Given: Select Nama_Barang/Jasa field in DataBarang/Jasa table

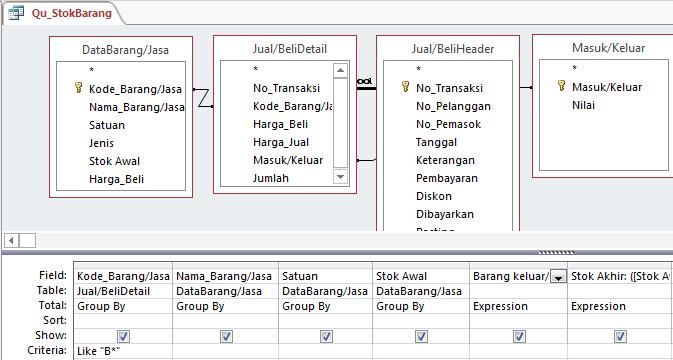Looking at the screenshot, I should coord(136,107).
